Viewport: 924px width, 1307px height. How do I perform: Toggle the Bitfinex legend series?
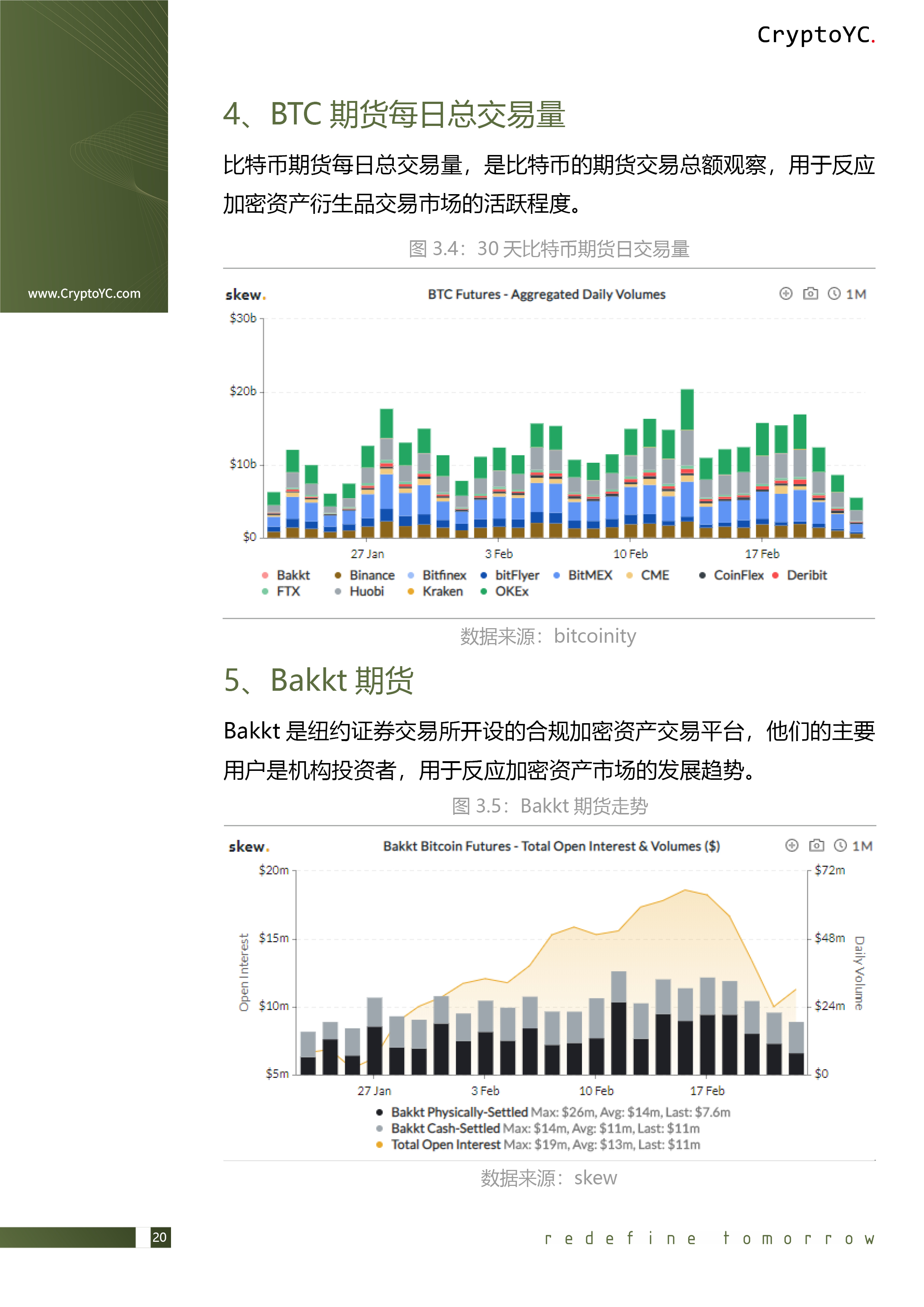click(x=437, y=575)
